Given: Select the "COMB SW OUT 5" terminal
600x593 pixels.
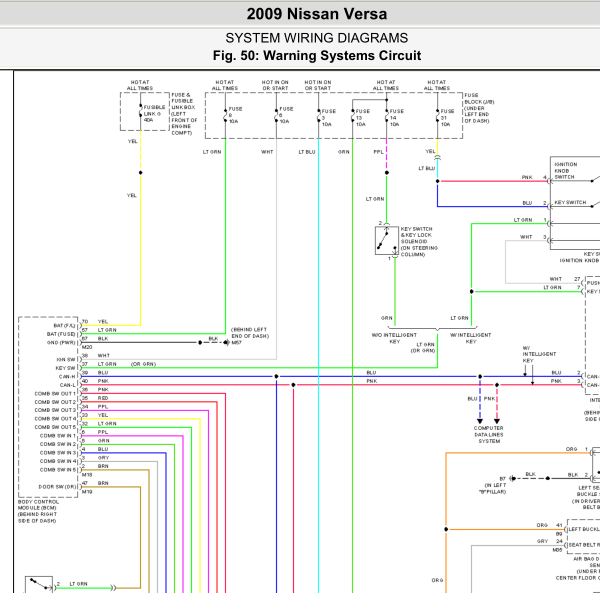Looking at the screenshot, I should point(55,427).
